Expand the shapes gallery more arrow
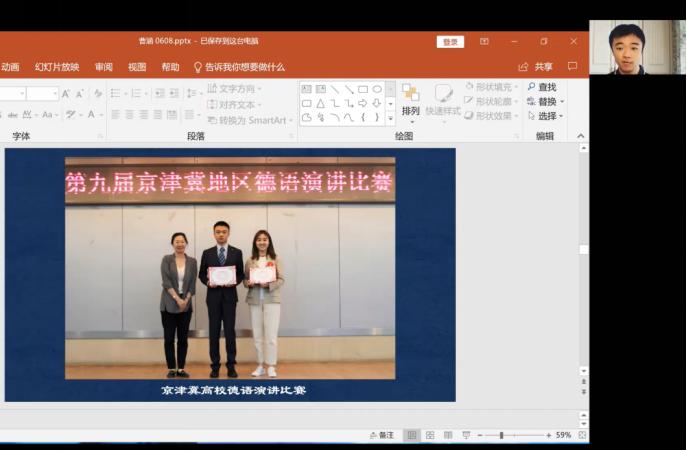Viewport: 687px width, 450px height. coord(390,118)
